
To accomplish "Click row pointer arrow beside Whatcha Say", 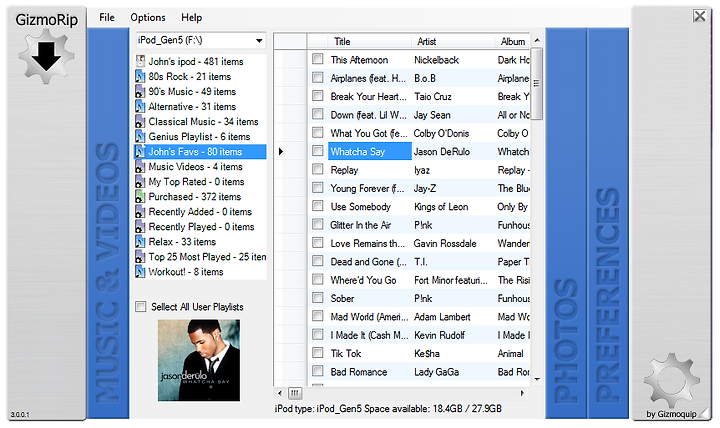I will 281,151.
